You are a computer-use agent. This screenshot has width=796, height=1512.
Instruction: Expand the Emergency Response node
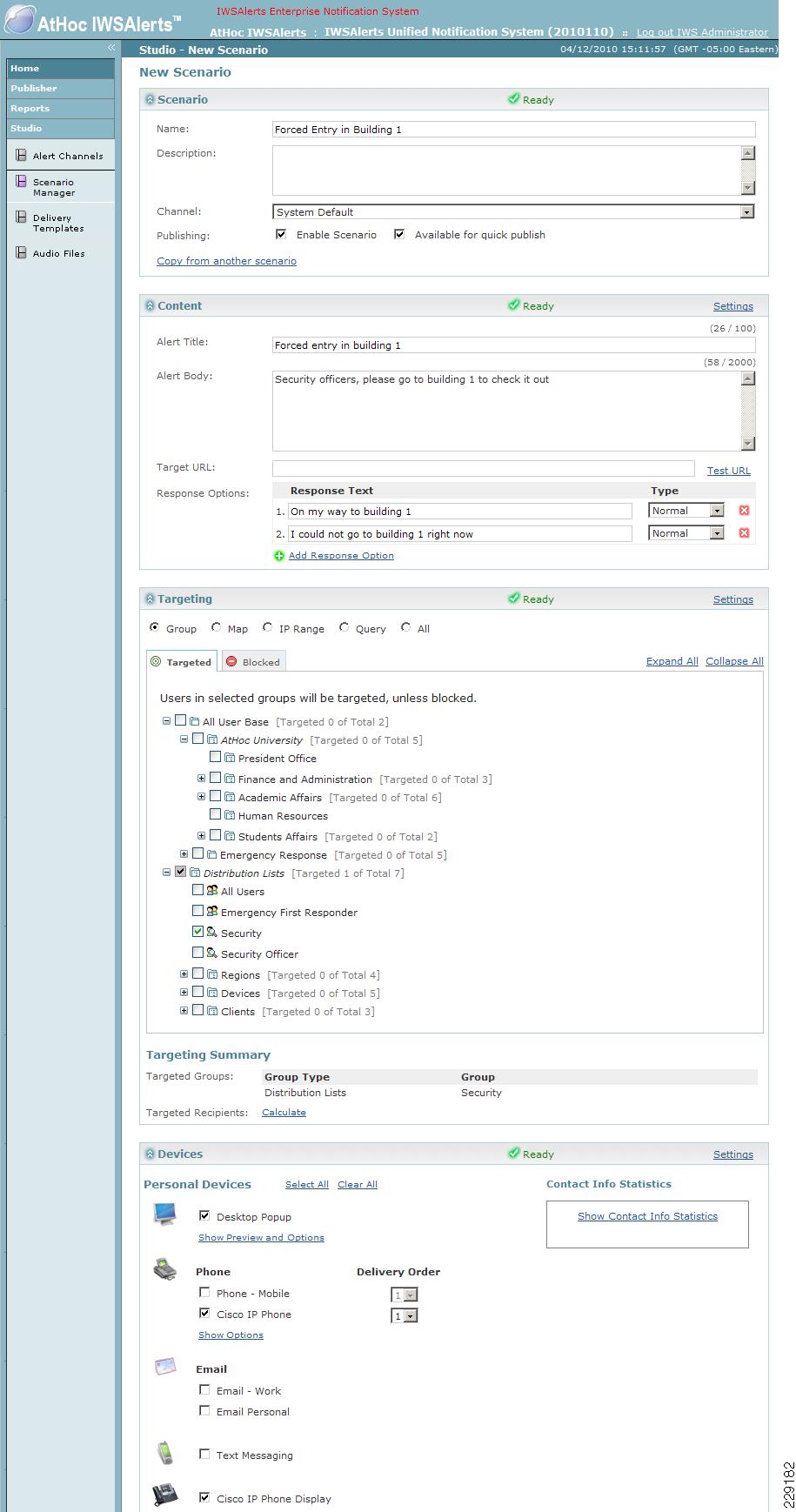[184, 854]
